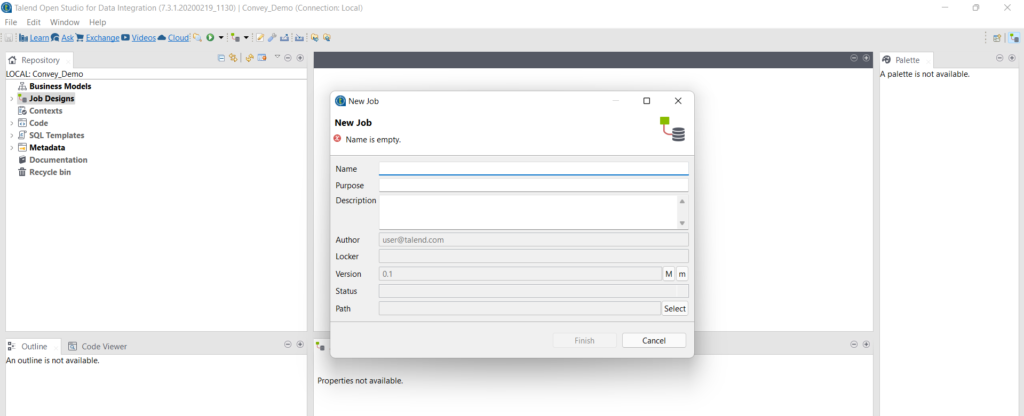Image resolution: width=1024 pixels, height=416 pixels.
Task: Open the dropdown arrow beside the Run icon
Action: click(x=221, y=37)
